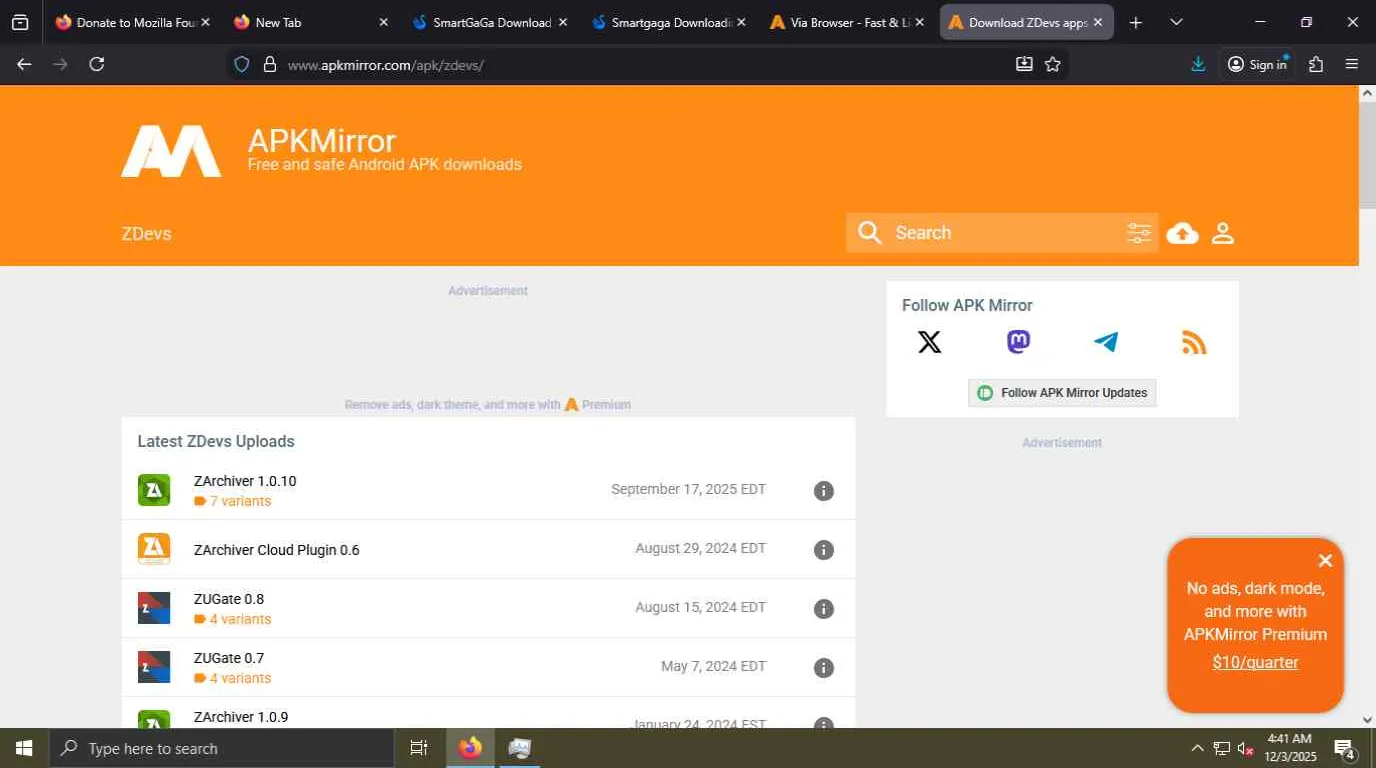Click the ZArchiver 1.0.10 app icon
1376x768 pixels.
coord(154,490)
